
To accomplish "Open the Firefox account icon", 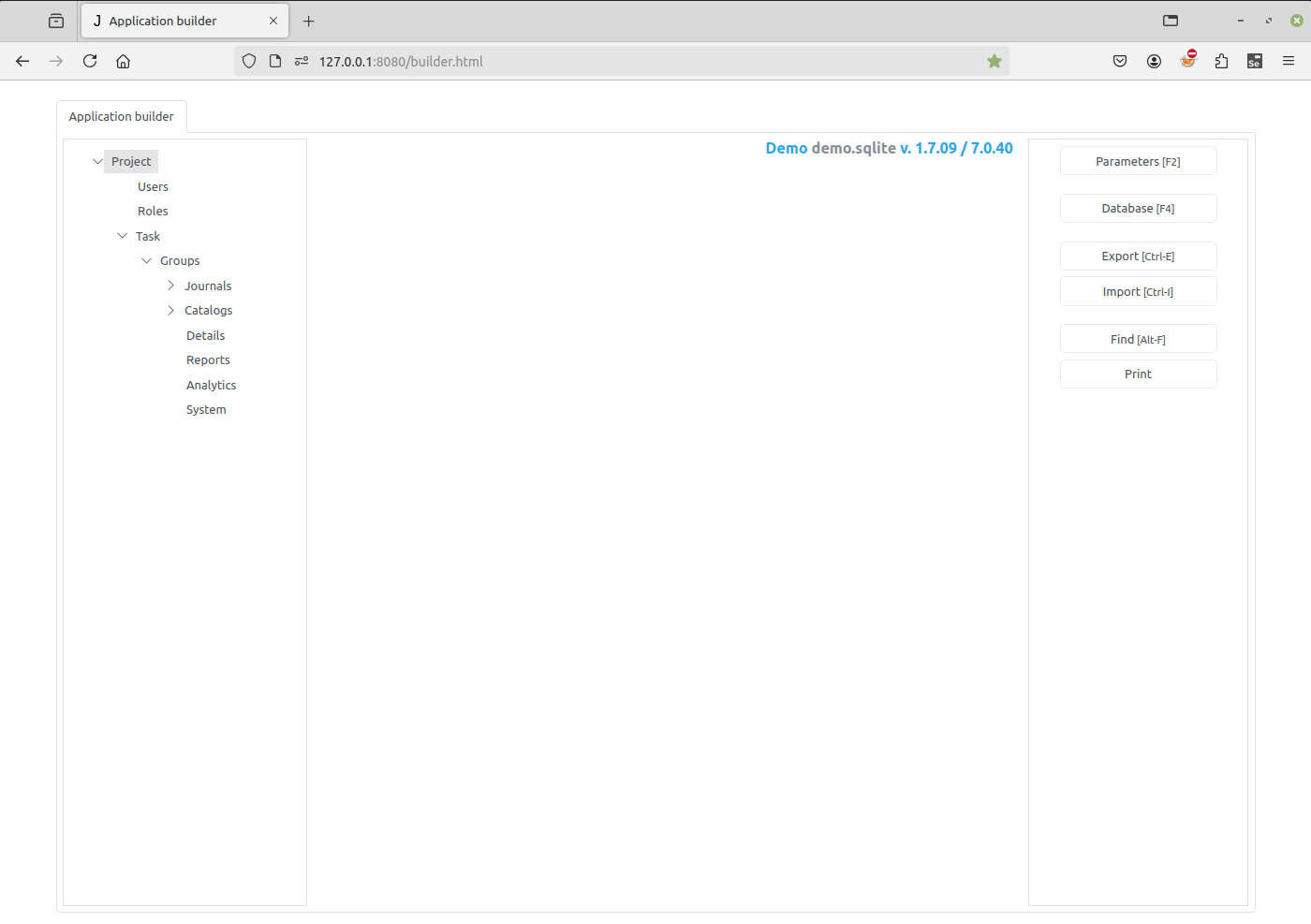I will pos(1154,61).
